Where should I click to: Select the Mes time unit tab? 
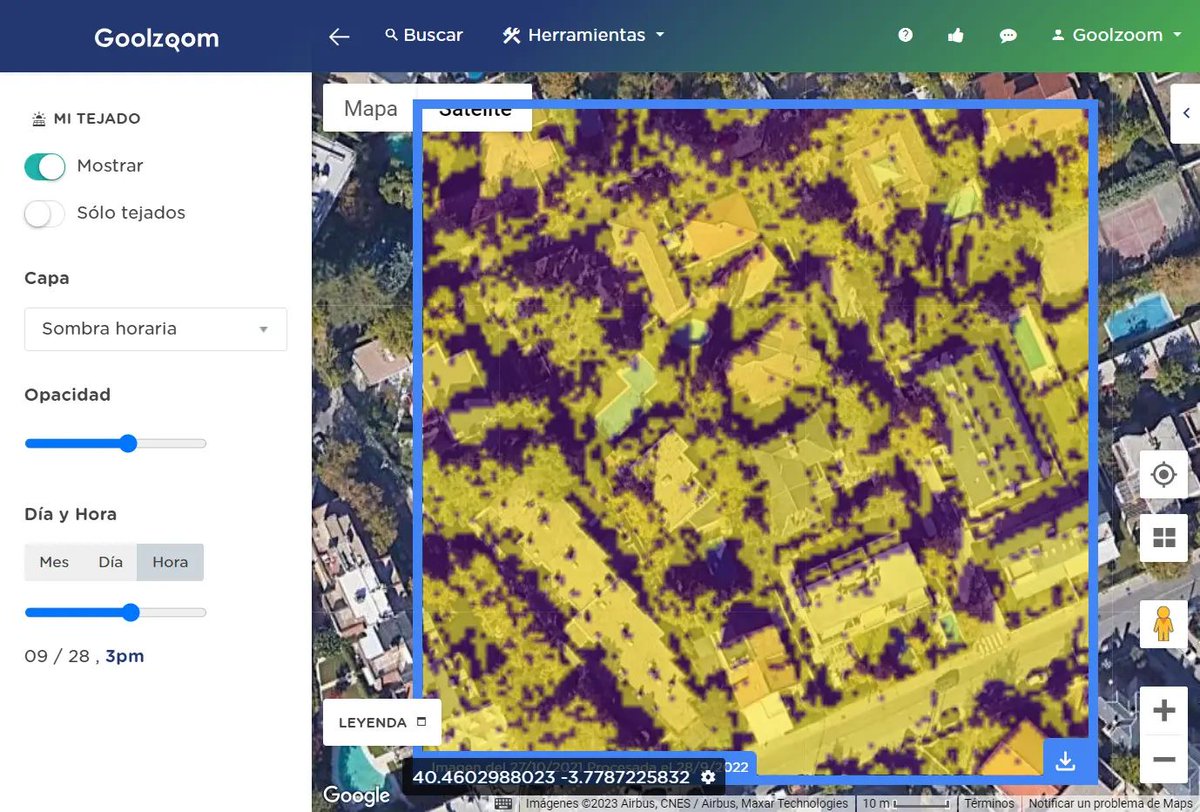(54, 562)
